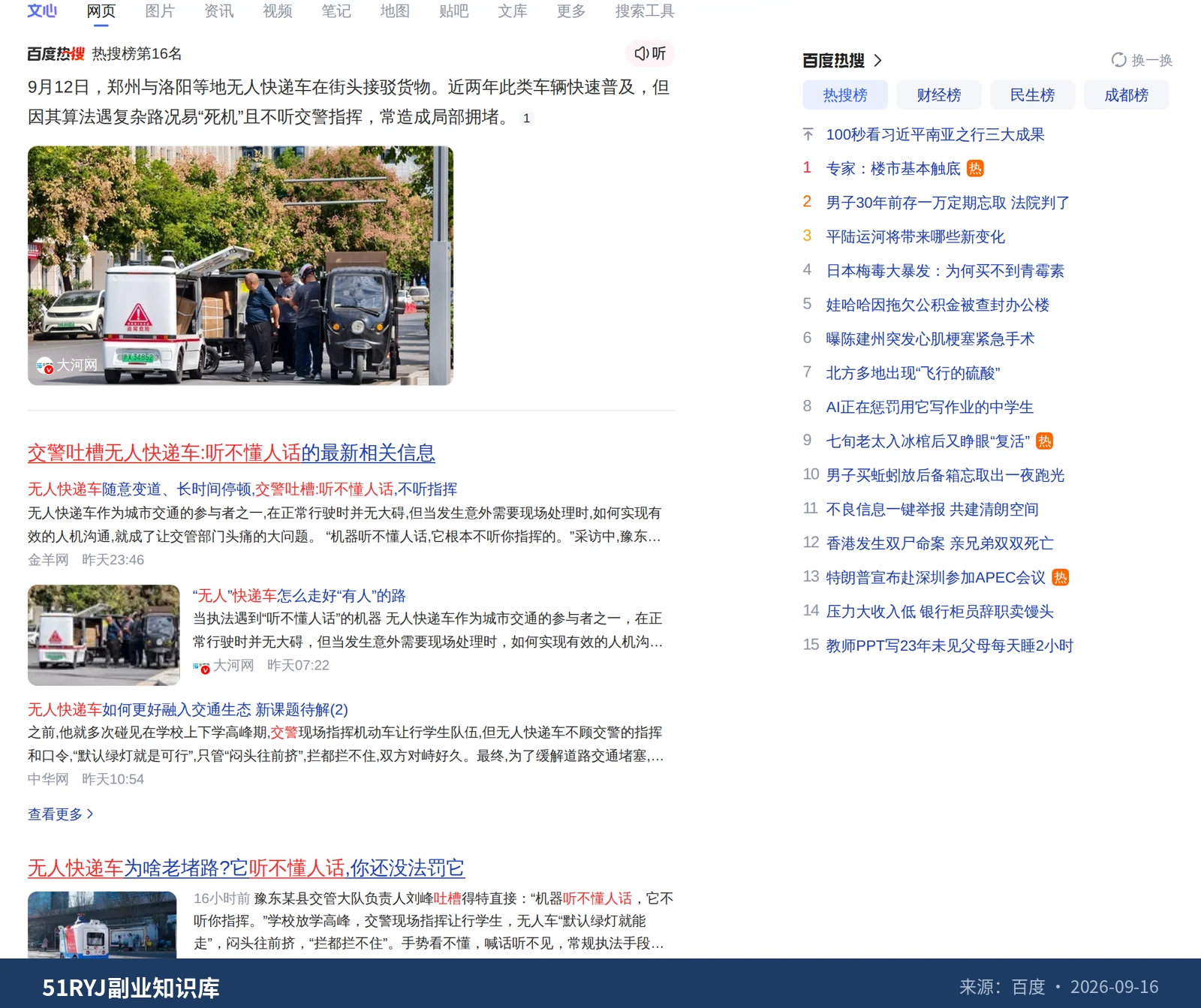Open 男子买蚯蚓放后备箱忘取出 item
The height and width of the screenshot is (1008, 1201).
pos(946,475)
